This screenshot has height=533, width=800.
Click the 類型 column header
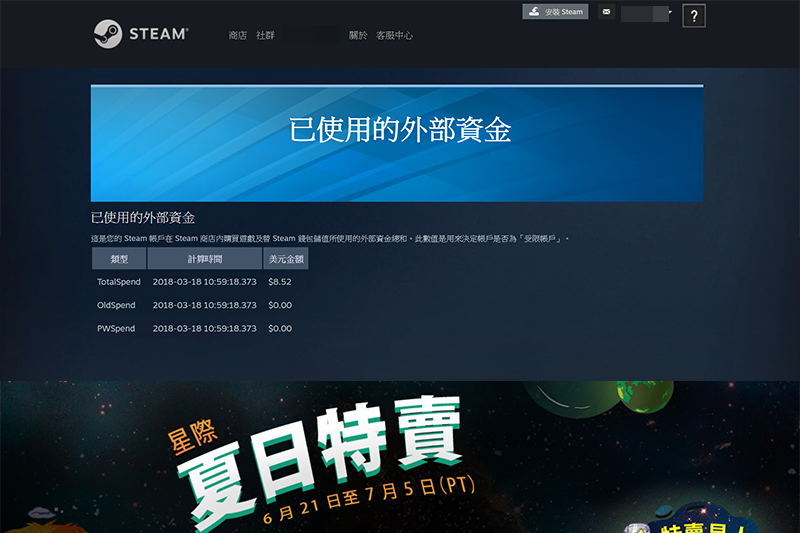(x=119, y=259)
